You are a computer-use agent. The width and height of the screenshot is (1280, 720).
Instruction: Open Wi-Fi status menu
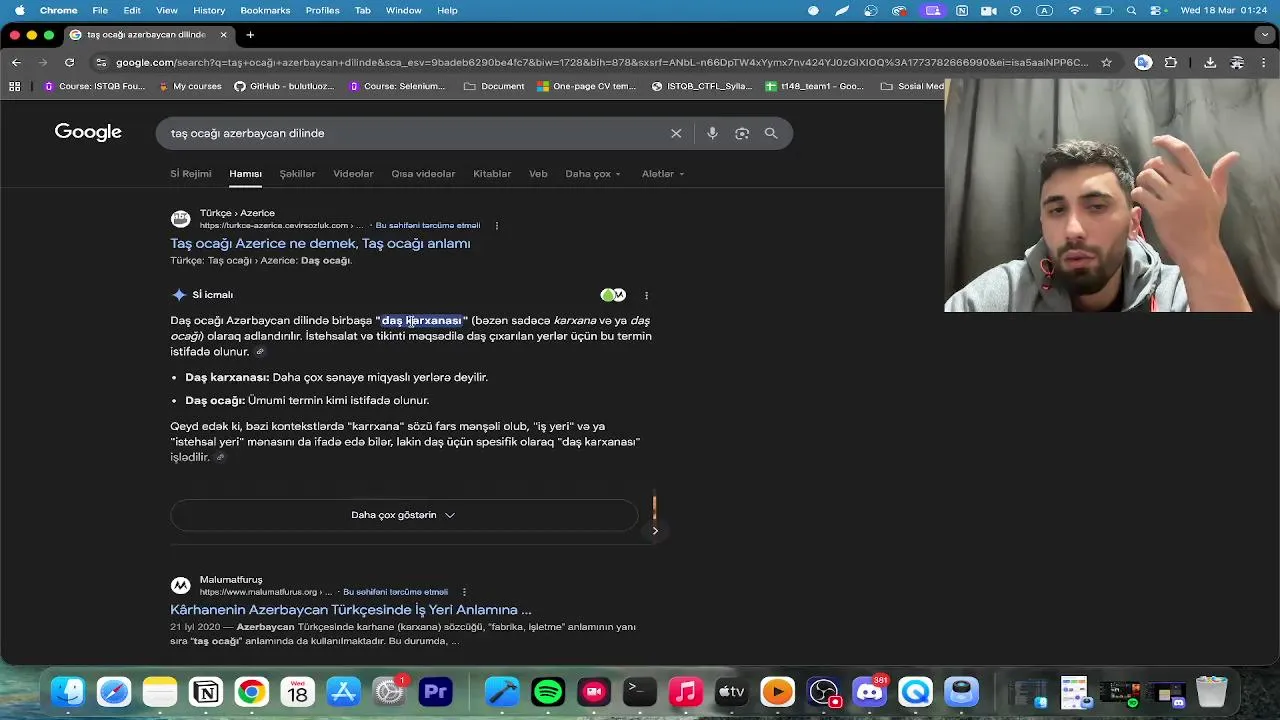(x=1075, y=10)
